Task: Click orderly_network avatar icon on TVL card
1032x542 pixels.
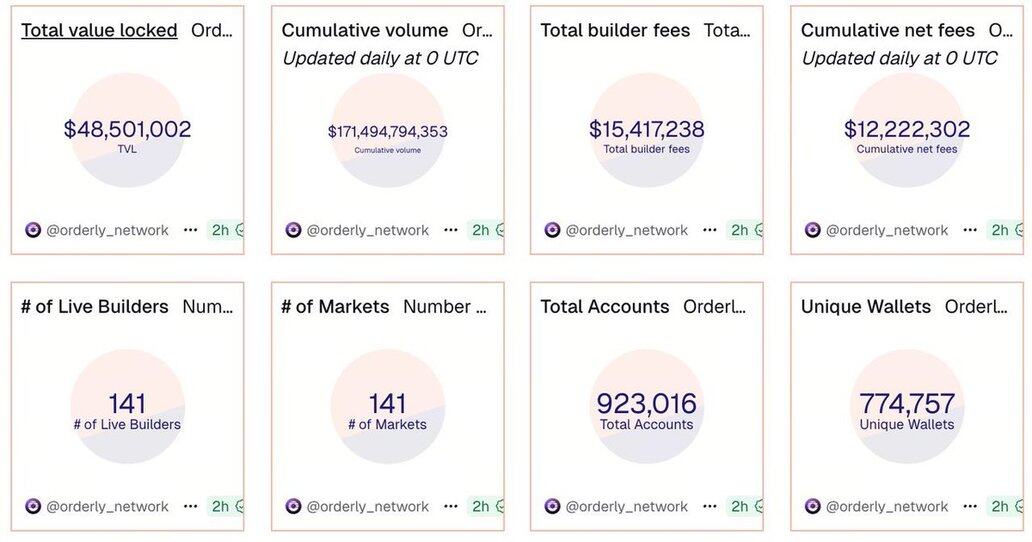Action: 33,230
